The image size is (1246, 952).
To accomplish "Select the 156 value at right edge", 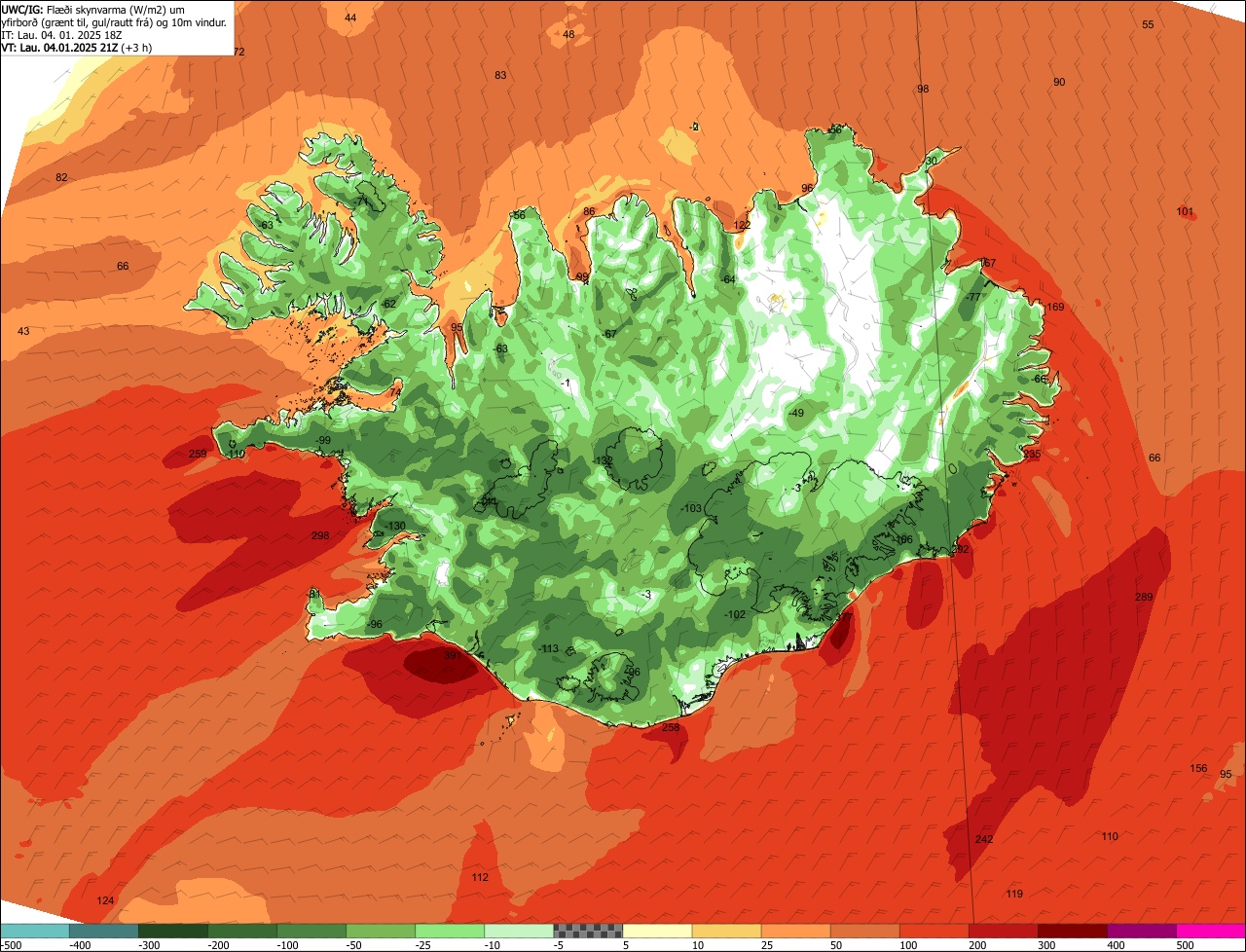I will [1199, 769].
